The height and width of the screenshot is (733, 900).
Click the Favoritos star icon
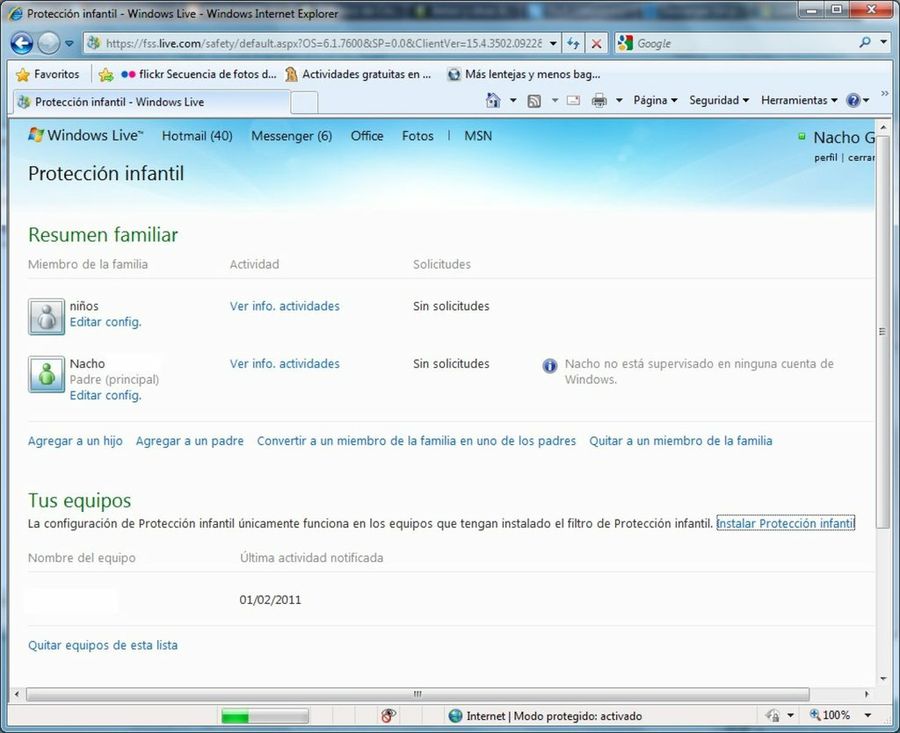(22, 74)
